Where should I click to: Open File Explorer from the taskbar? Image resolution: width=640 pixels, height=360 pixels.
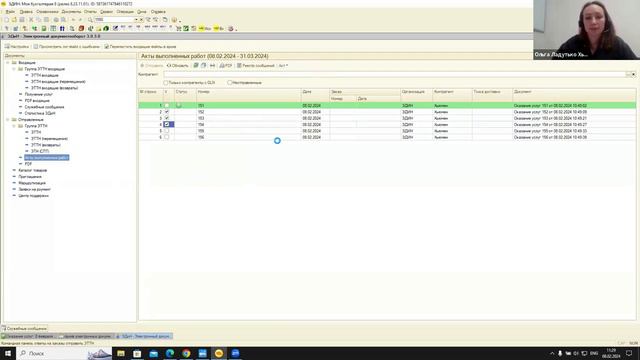tap(121, 353)
